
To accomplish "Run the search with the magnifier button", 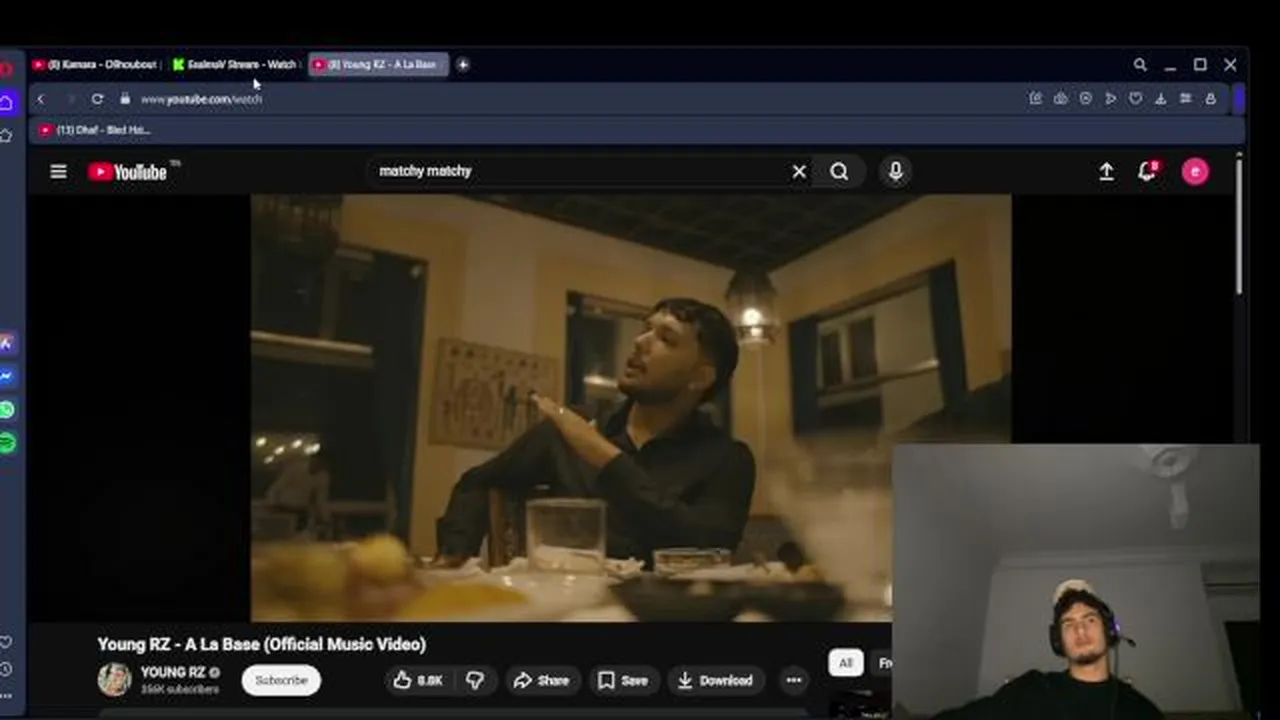I will tap(839, 172).
